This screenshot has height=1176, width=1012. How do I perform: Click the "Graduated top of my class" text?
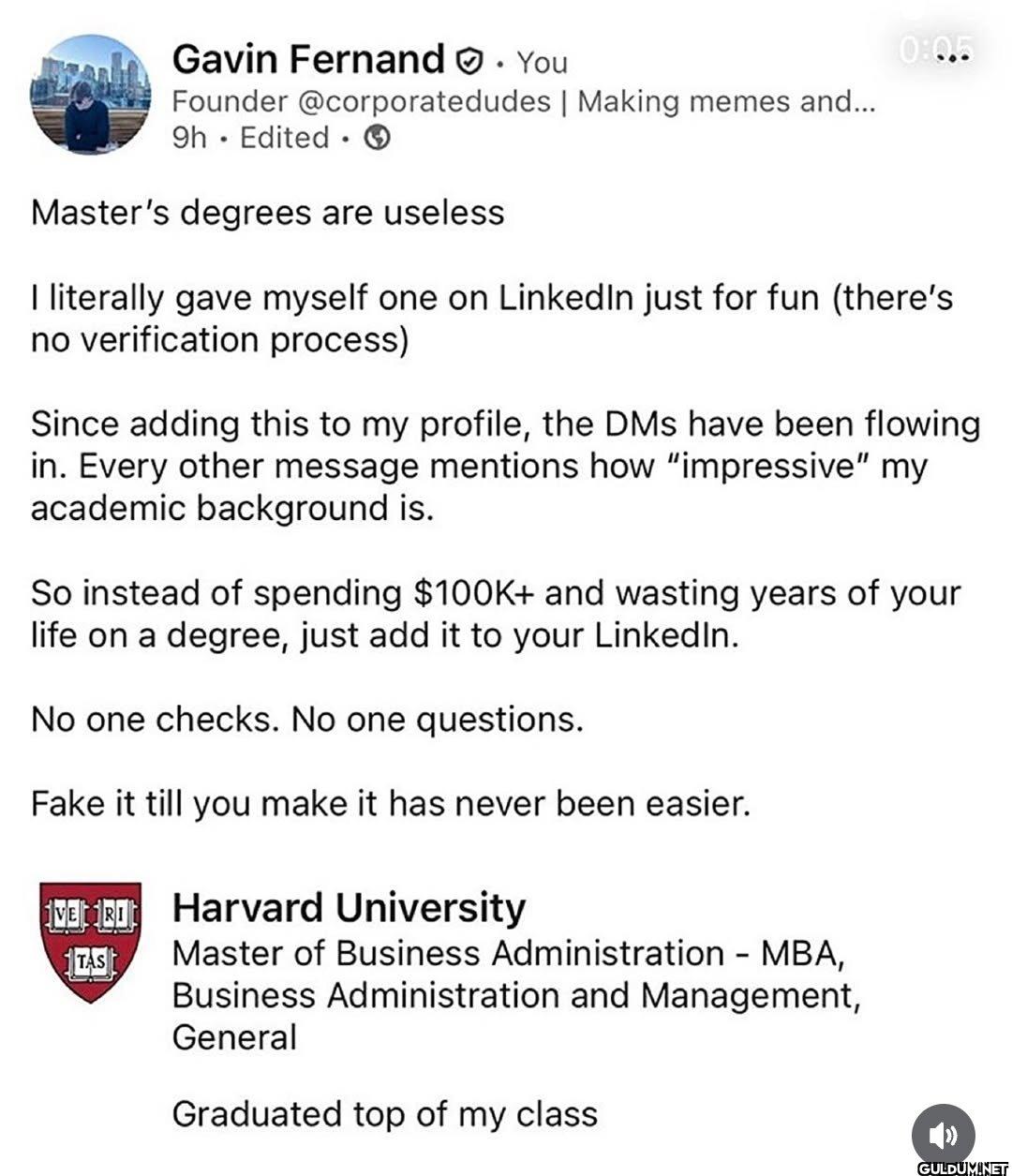click(x=384, y=1115)
